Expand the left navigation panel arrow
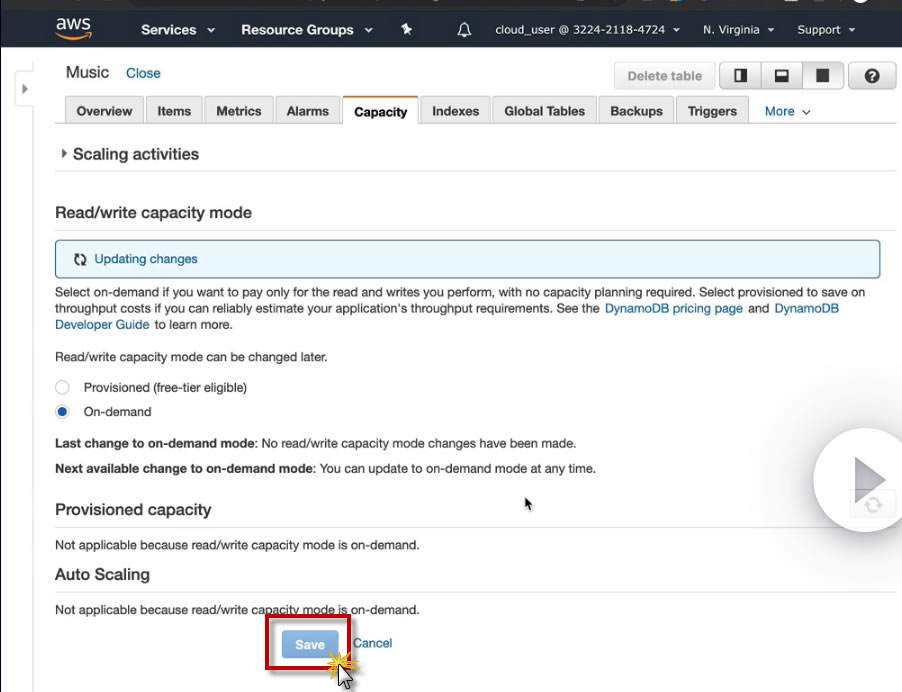This screenshot has height=692, width=902. (x=25, y=89)
